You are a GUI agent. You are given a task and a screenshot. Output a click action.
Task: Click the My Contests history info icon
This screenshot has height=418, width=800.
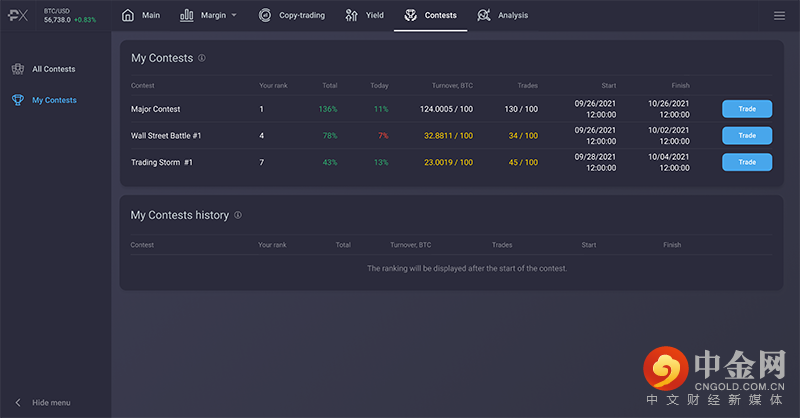coord(238,215)
